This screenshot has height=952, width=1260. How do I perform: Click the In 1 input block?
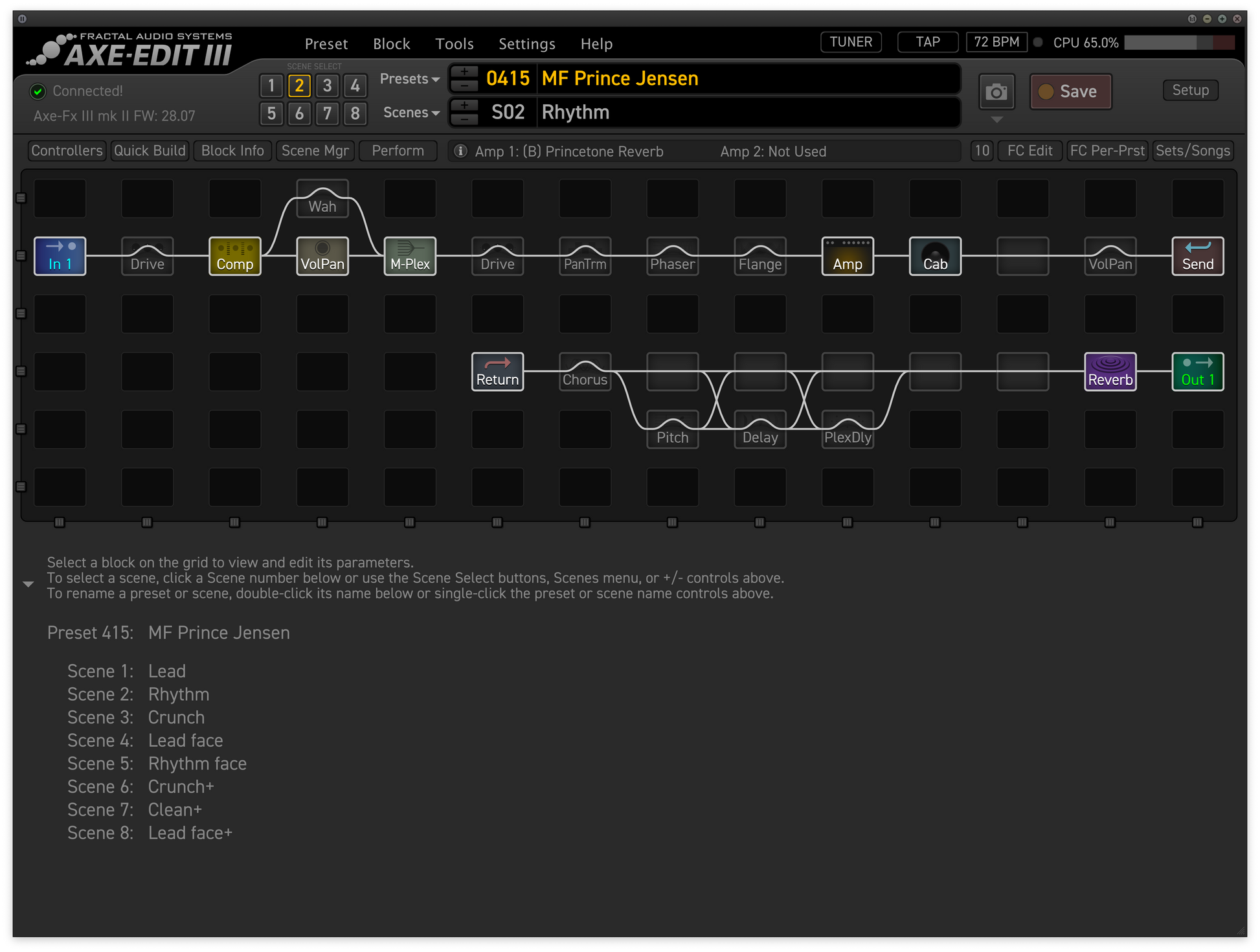(60, 256)
